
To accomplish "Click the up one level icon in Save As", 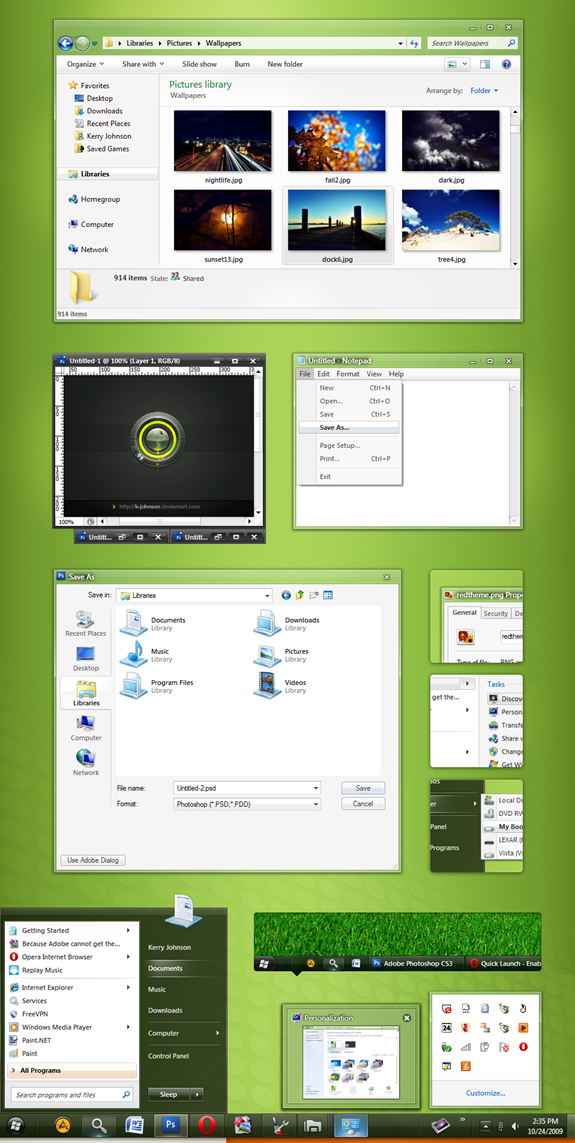I will (x=300, y=595).
